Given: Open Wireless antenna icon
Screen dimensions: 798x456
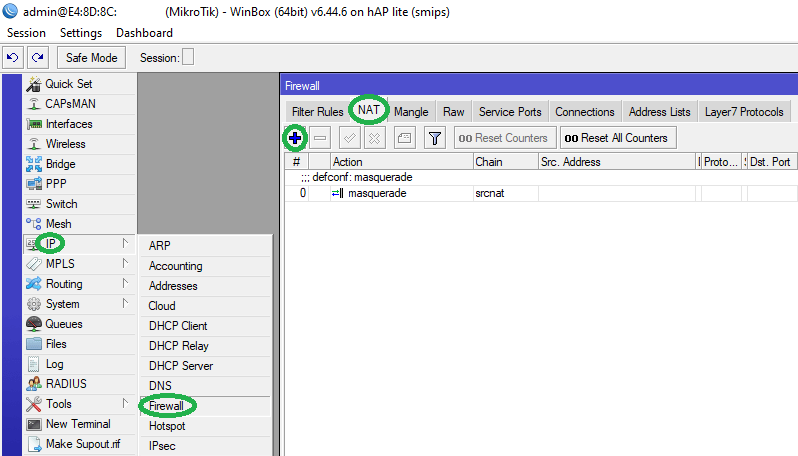Looking at the screenshot, I should pos(34,144).
